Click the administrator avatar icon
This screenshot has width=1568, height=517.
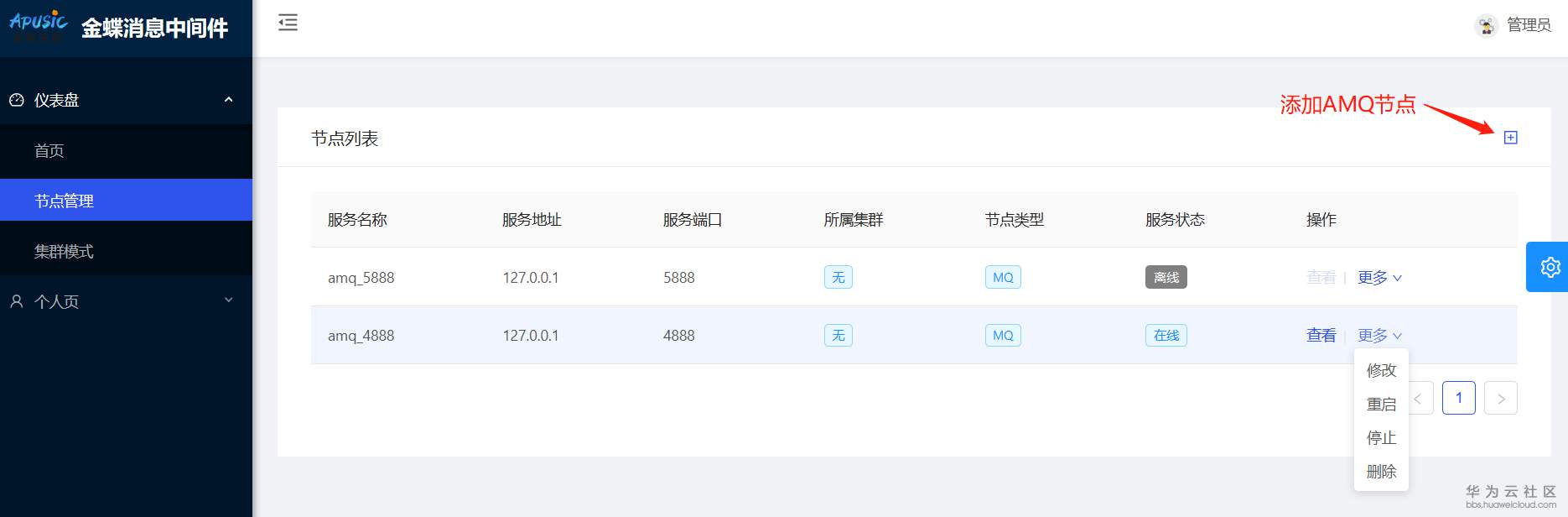pos(1486,26)
